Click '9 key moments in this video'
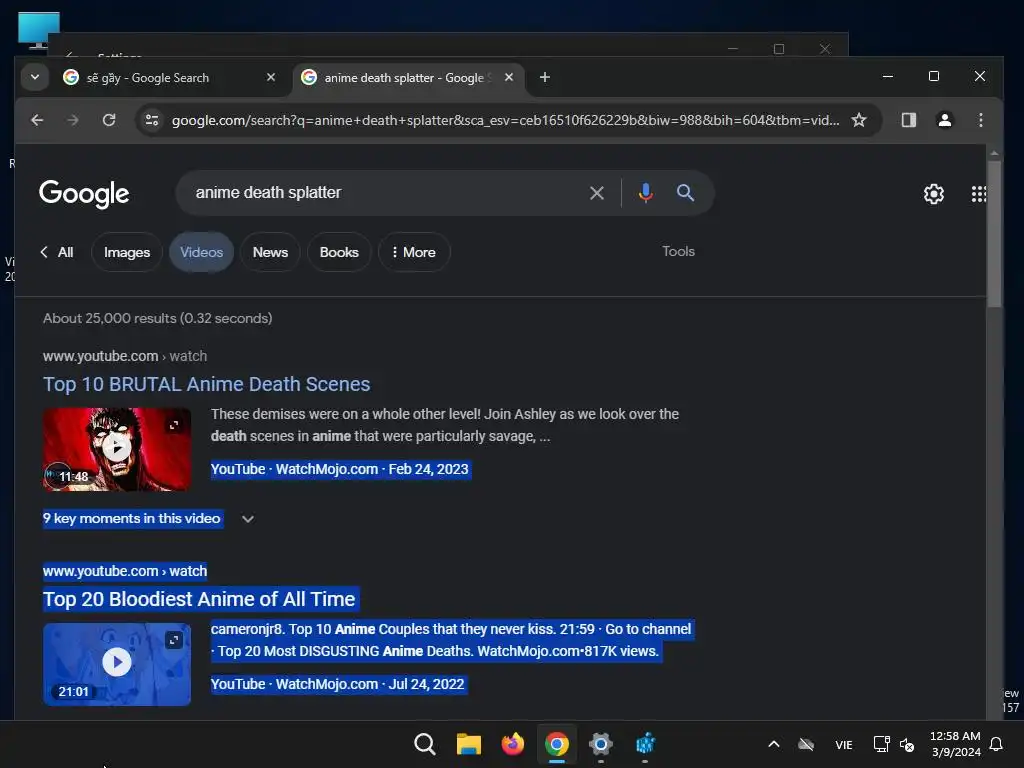This screenshot has width=1024, height=768. (x=132, y=519)
